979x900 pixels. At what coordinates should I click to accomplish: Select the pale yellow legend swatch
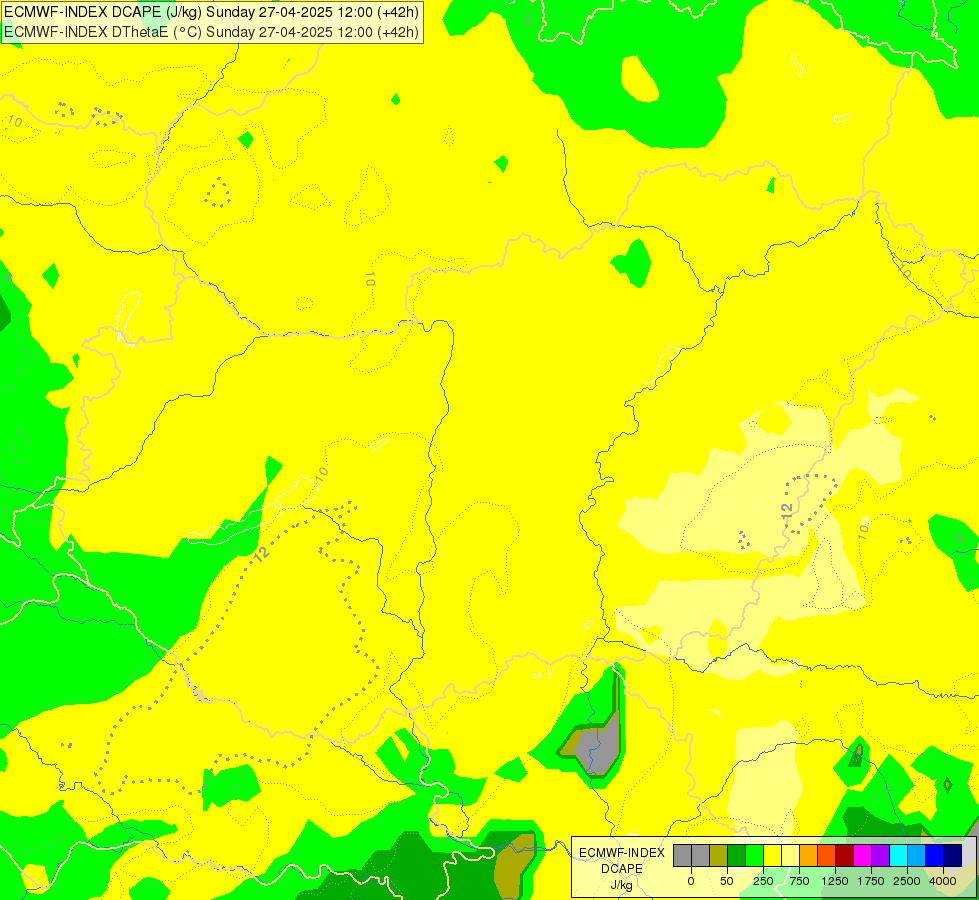(x=790, y=856)
